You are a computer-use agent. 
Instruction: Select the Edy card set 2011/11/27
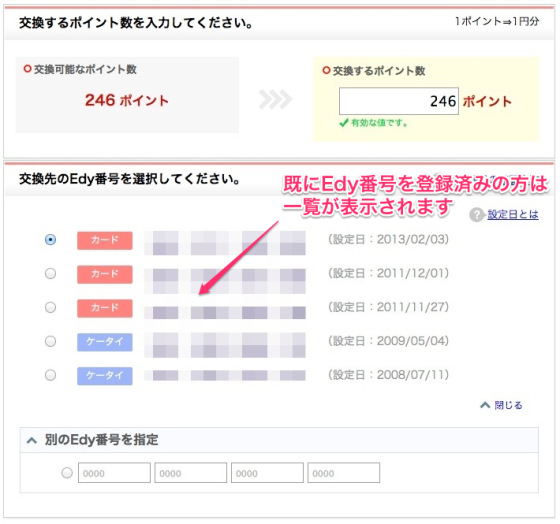50,307
